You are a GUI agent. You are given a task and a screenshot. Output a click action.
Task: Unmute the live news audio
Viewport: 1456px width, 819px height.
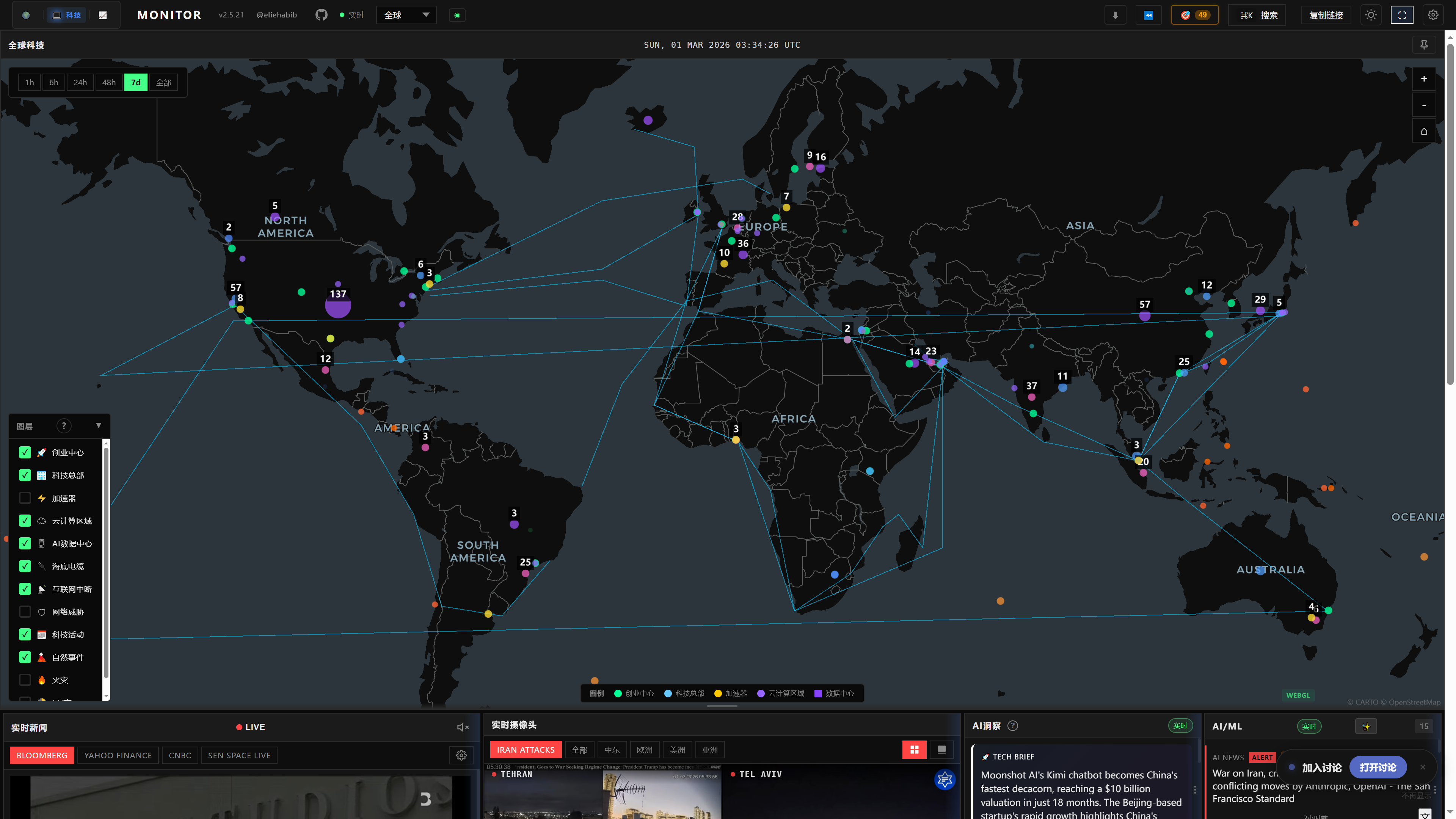(x=462, y=727)
